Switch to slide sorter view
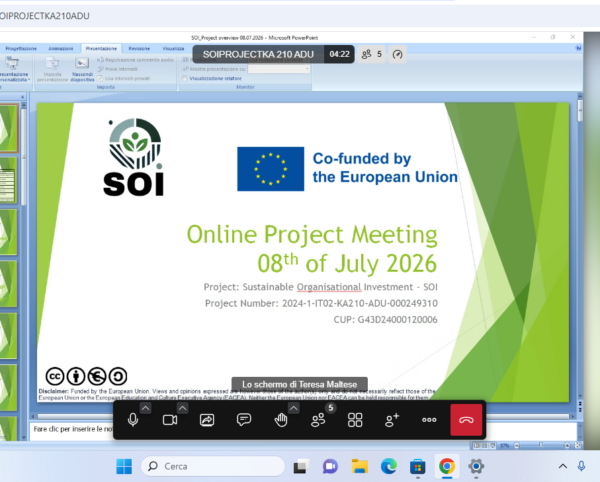Screen dimensions: 600x482 (x=484, y=445)
